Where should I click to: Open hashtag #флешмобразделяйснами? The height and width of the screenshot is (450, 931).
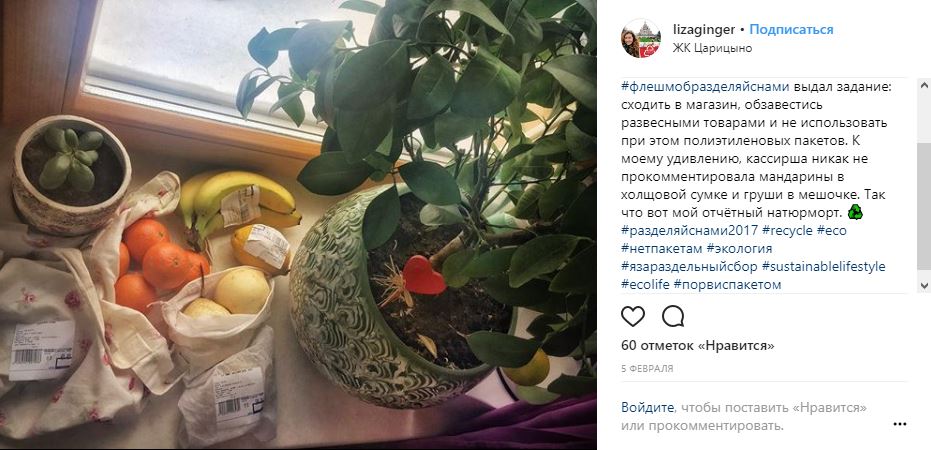pyautogui.click(x=705, y=87)
